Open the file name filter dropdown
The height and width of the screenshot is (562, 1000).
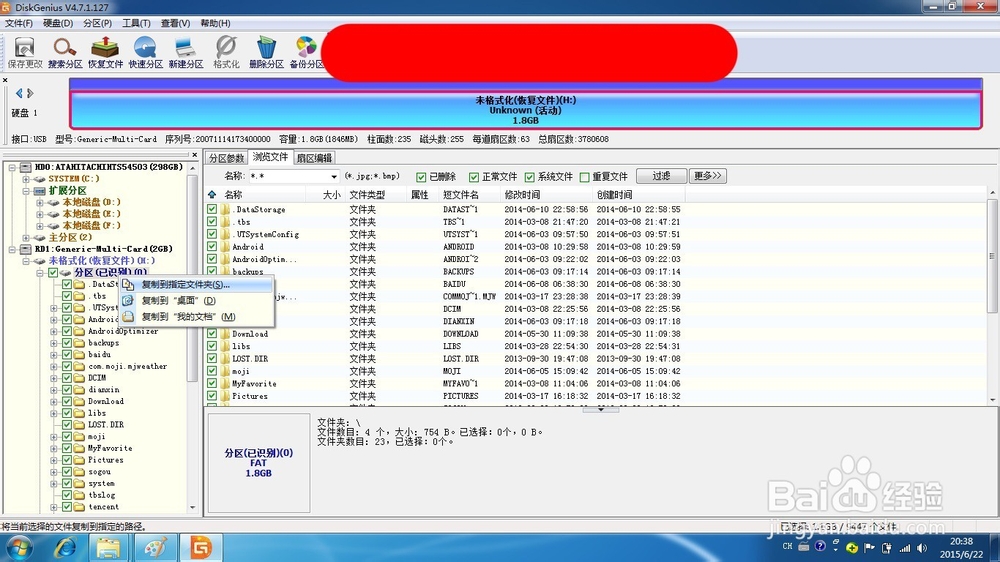point(334,177)
